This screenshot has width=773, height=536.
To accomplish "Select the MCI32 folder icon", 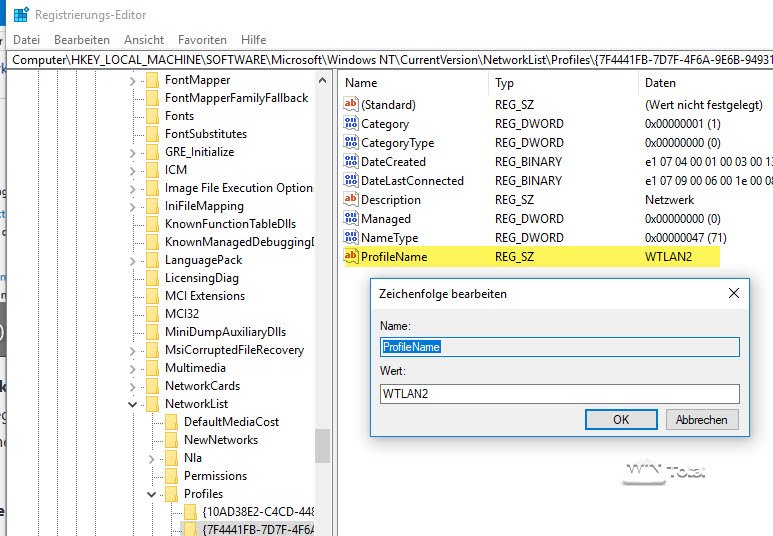I will (x=152, y=314).
